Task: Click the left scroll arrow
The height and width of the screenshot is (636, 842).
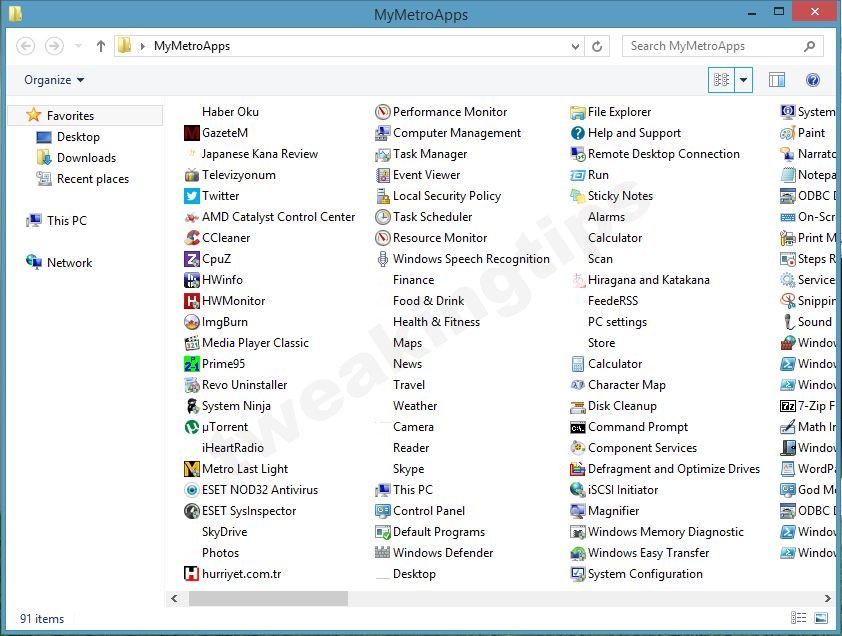Action: [174, 598]
